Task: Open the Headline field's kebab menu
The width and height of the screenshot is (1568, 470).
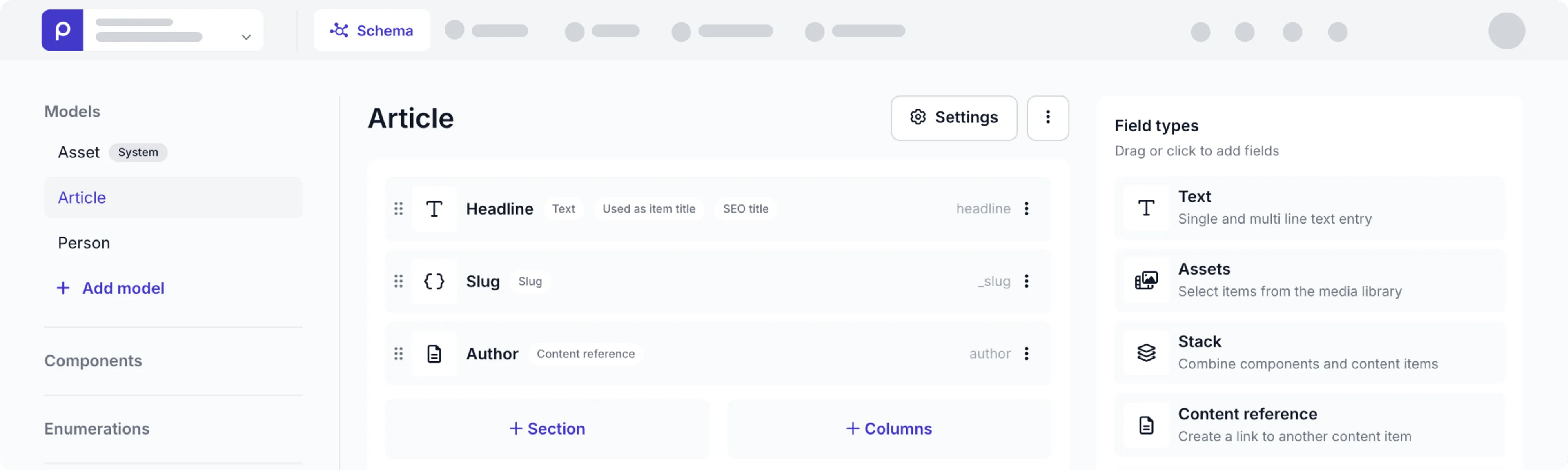Action: (x=1027, y=208)
